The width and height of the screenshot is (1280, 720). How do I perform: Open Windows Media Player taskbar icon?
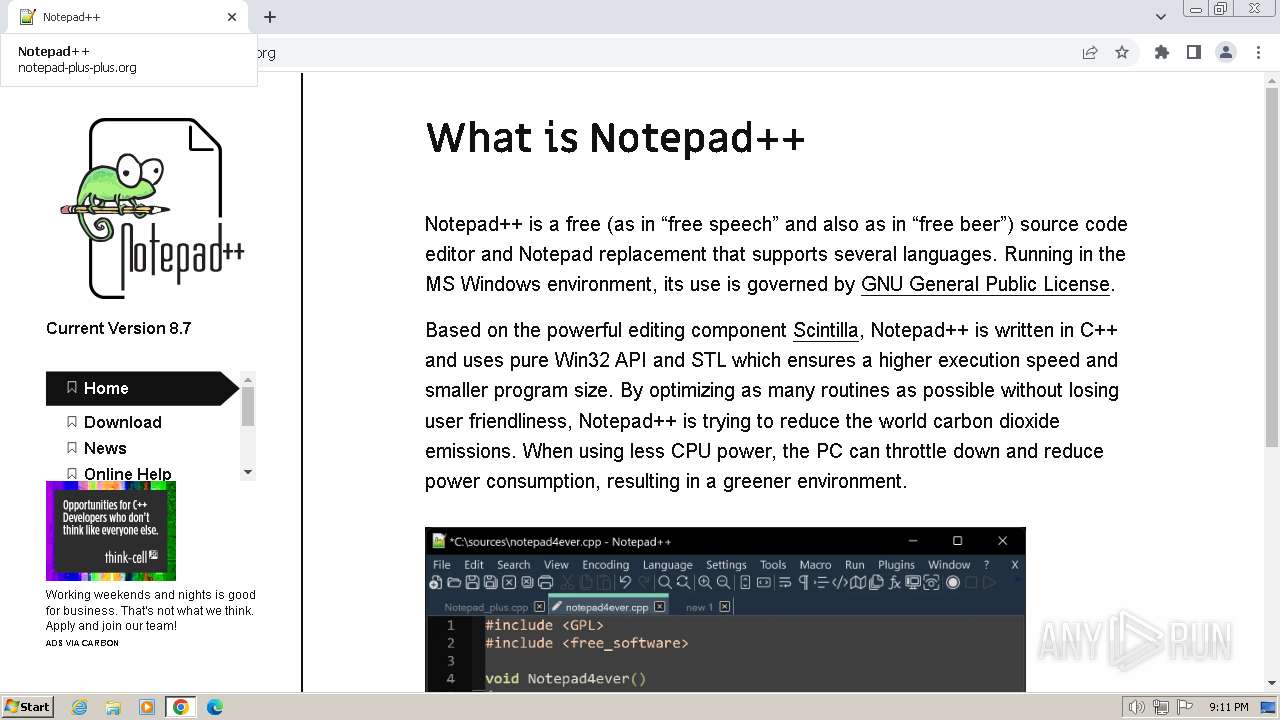[147, 707]
